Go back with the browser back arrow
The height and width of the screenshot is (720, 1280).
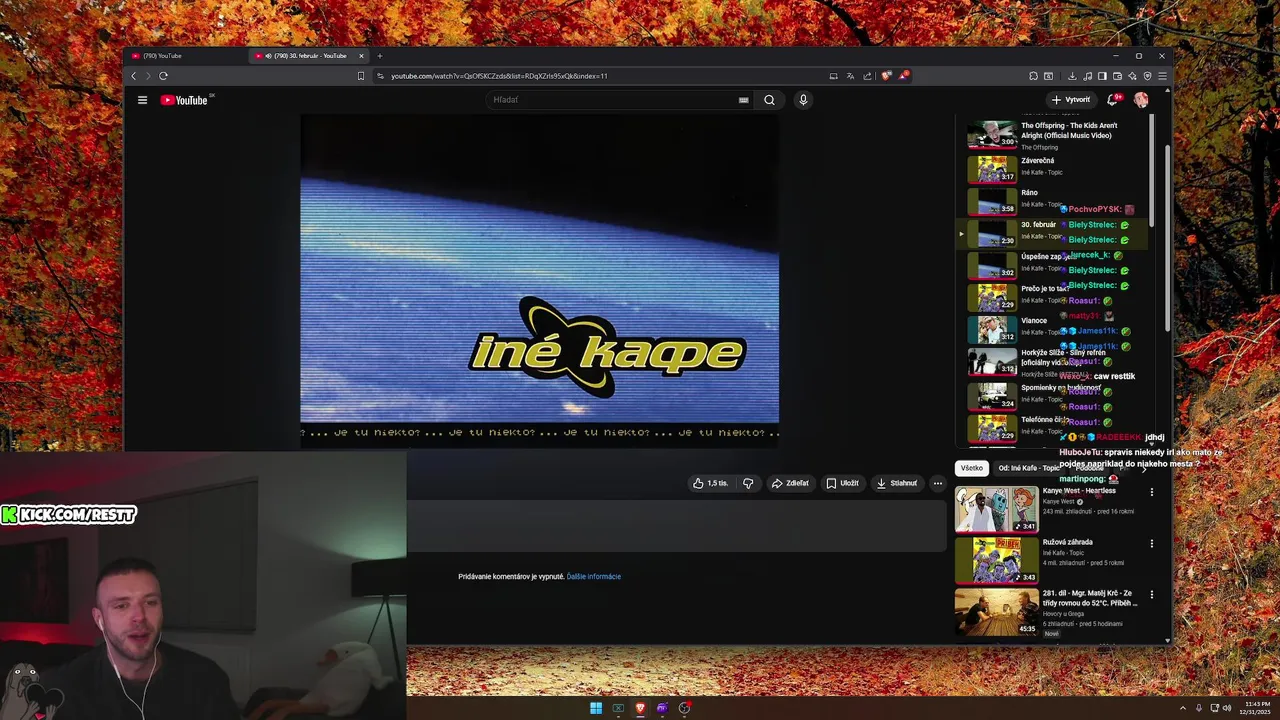coord(133,76)
